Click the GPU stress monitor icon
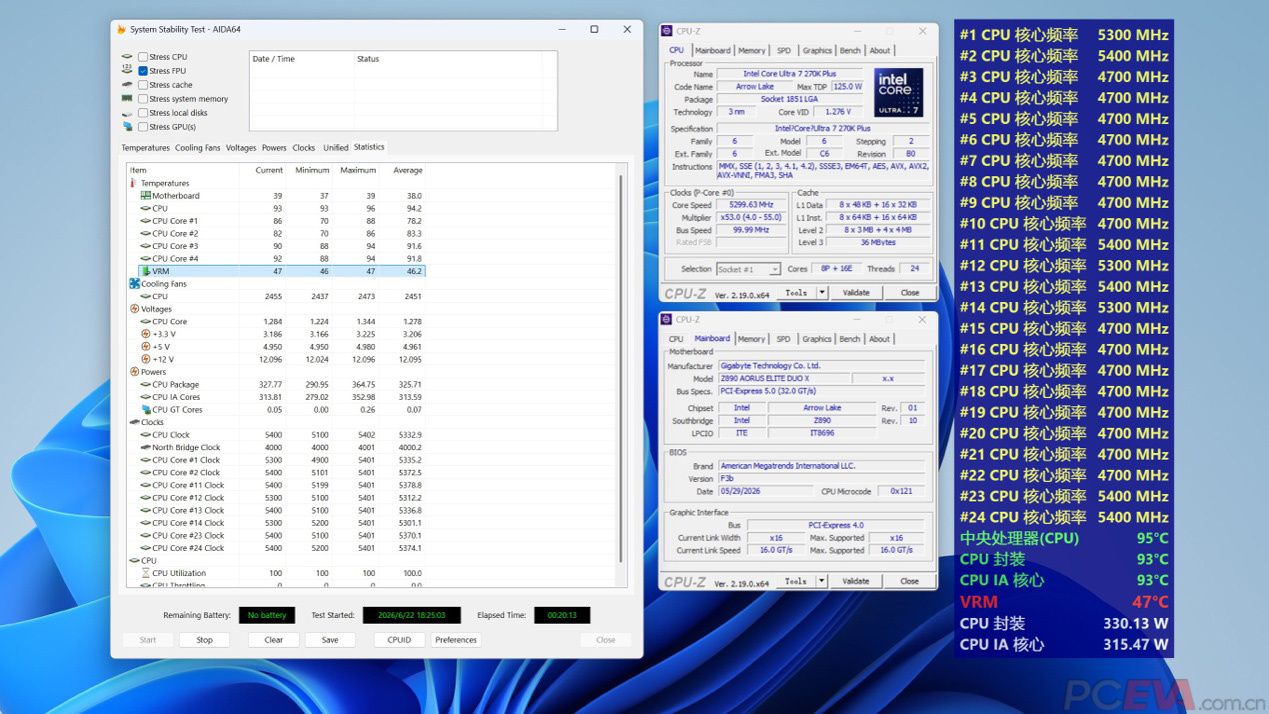 pos(127,127)
